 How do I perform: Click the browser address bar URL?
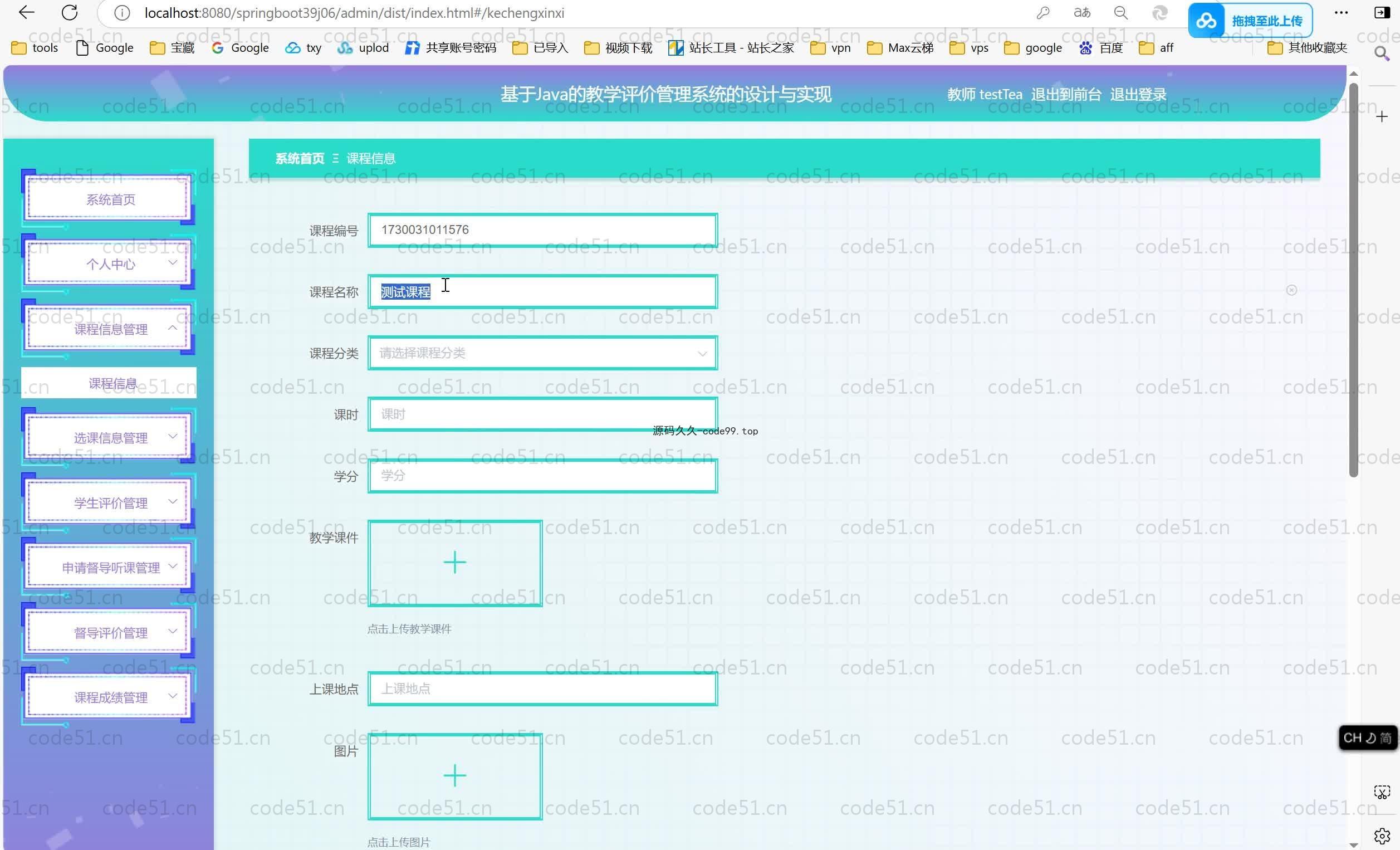[354, 12]
